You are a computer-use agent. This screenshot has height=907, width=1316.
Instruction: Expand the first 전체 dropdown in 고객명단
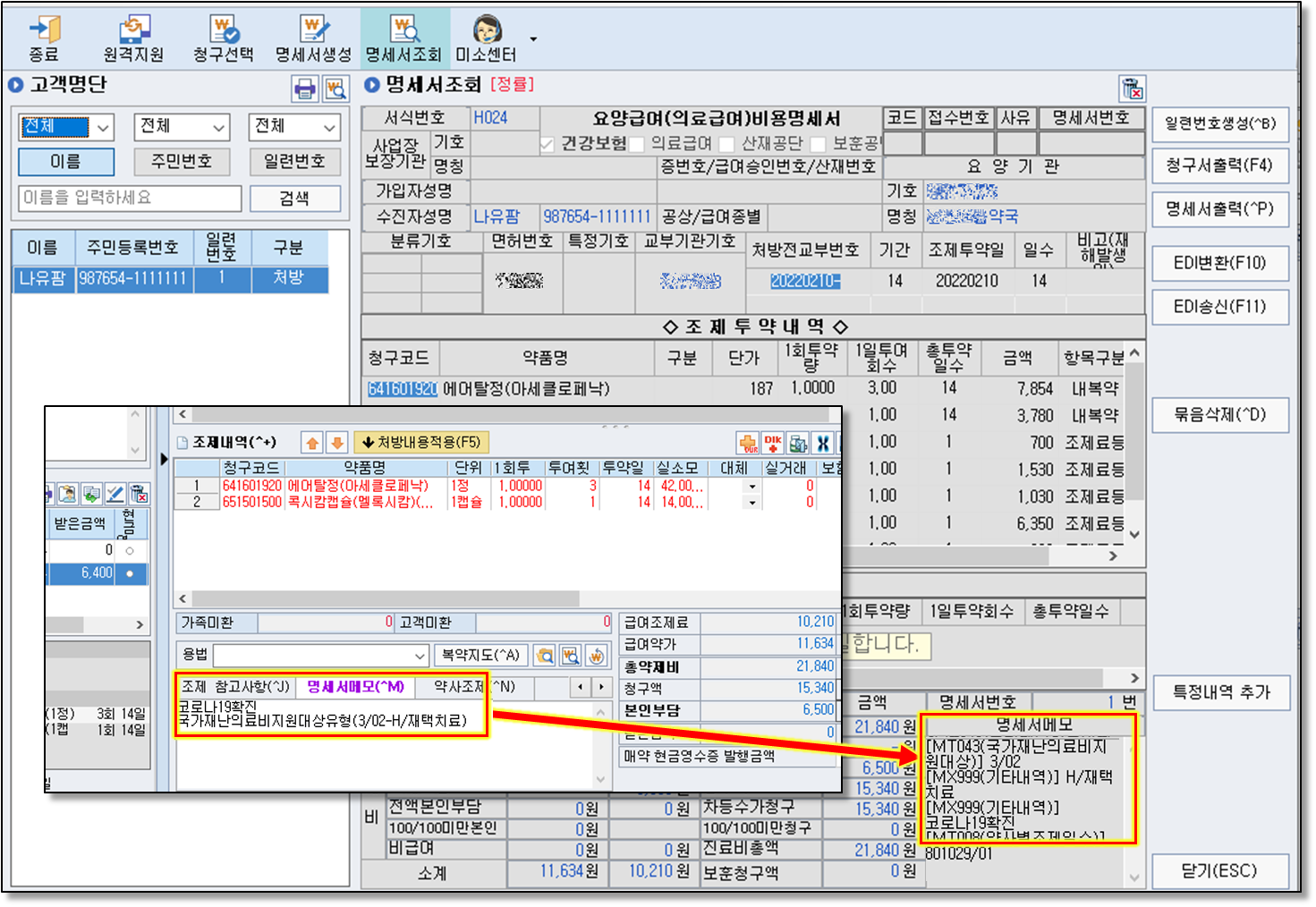103,128
